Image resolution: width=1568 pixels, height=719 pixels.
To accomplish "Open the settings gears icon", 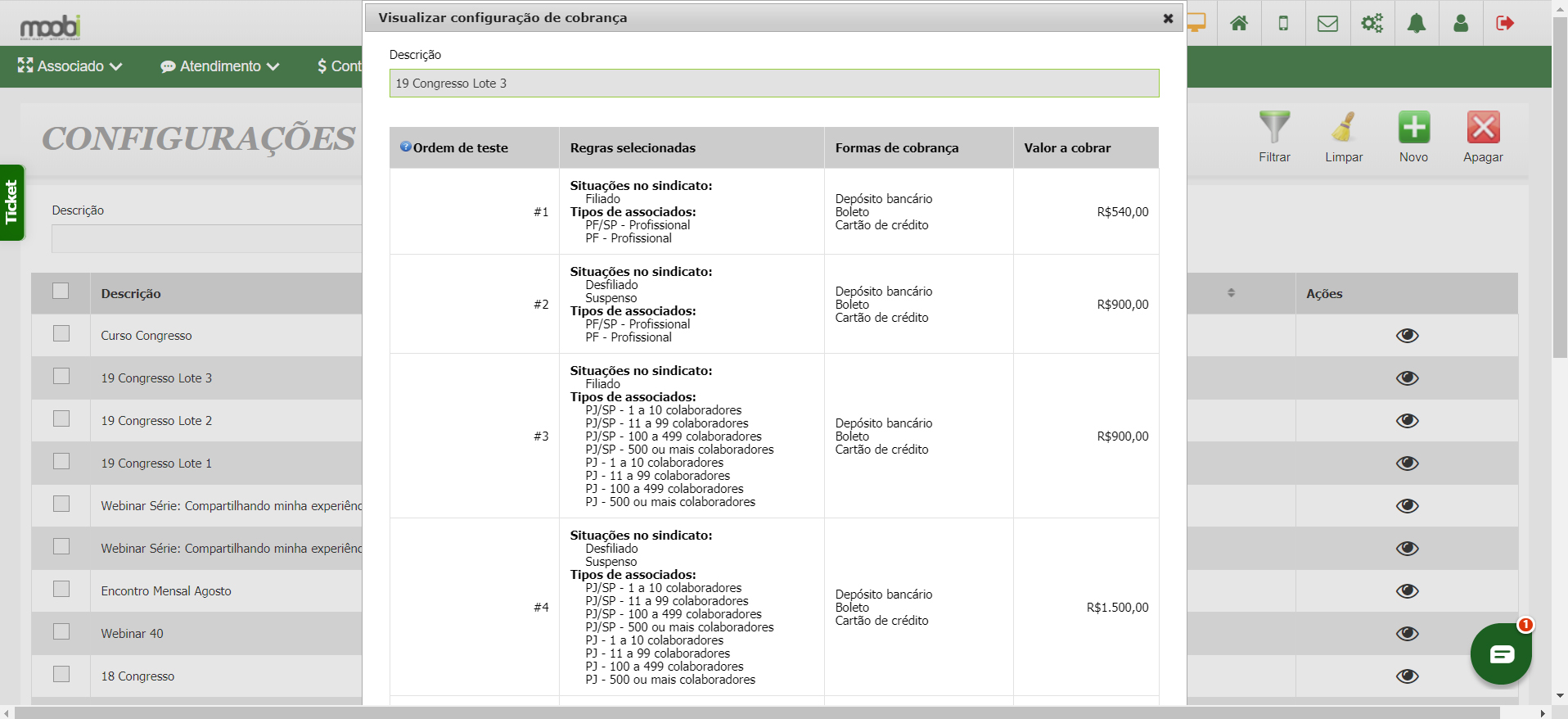I will [x=1372, y=23].
